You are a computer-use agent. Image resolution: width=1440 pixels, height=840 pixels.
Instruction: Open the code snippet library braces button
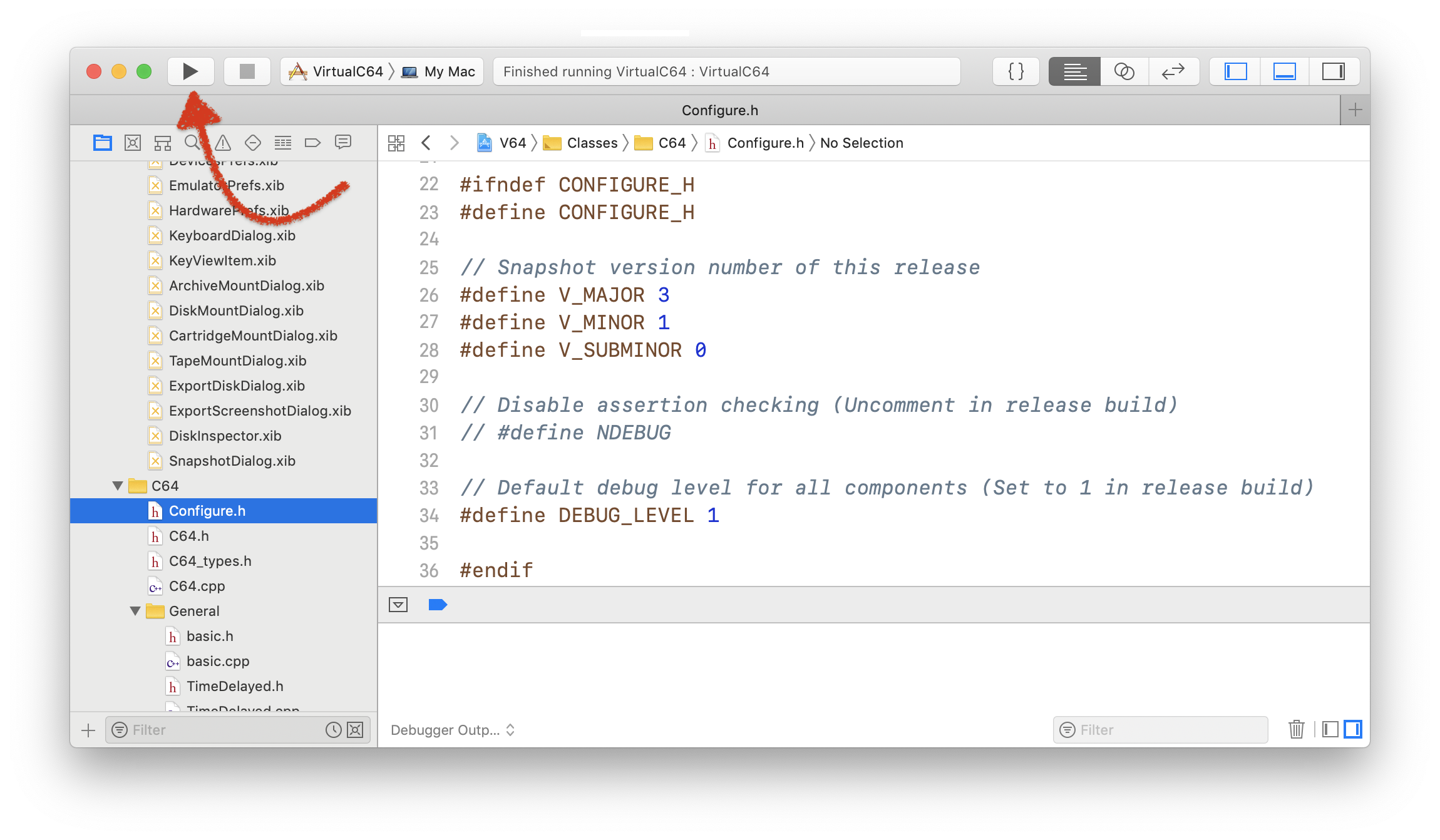coord(1016,71)
